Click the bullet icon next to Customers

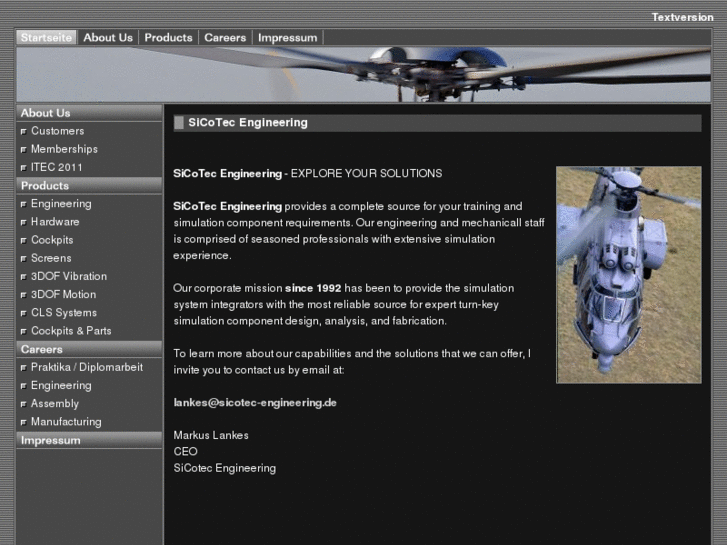pos(24,132)
